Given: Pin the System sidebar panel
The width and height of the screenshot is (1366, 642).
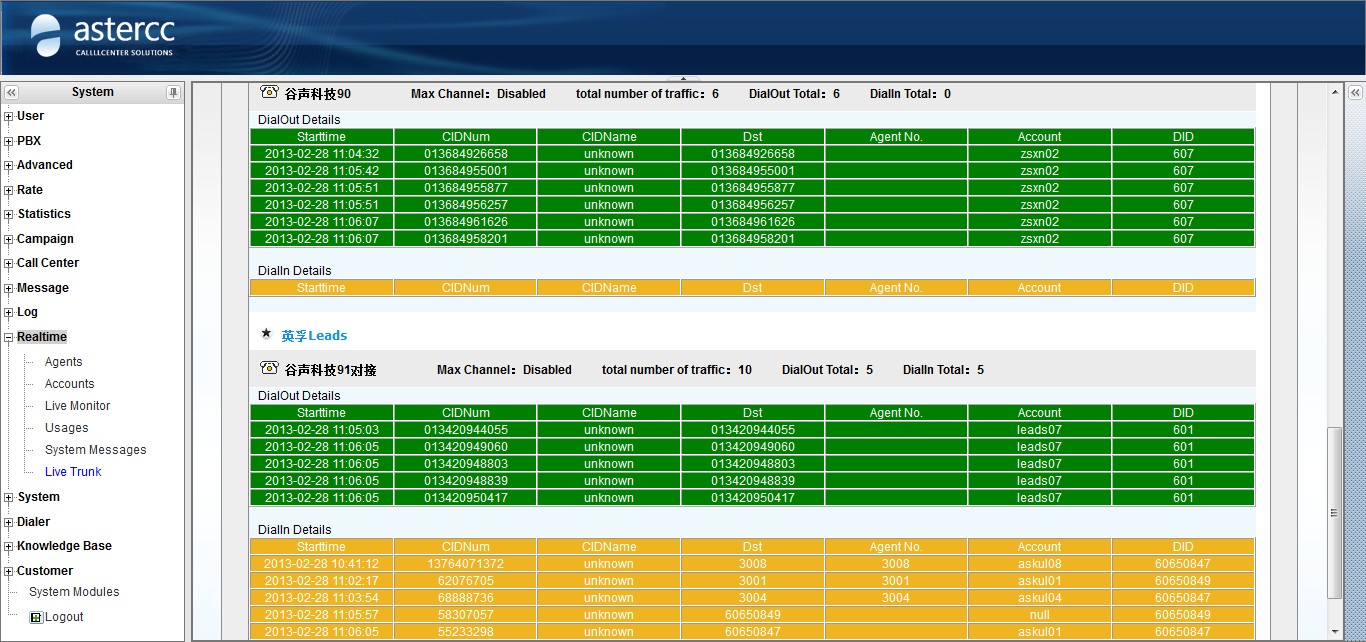Looking at the screenshot, I should click(x=173, y=92).
